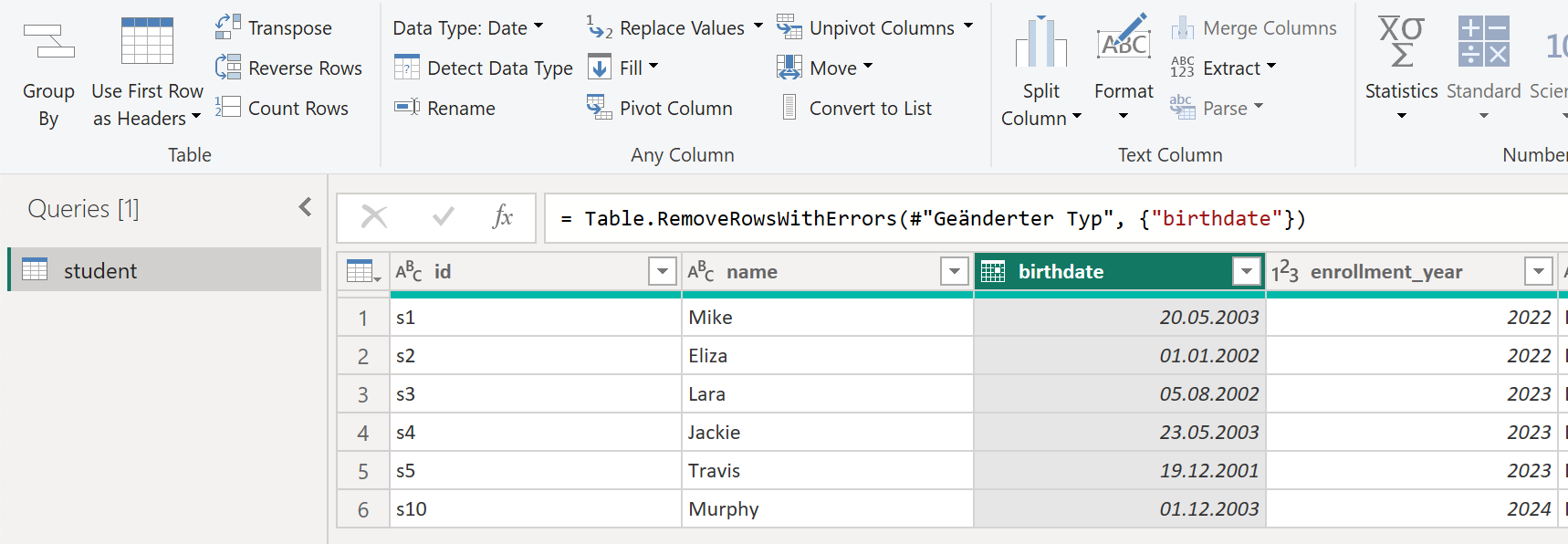The image size is (1568, 544).
Task: Click the Standard arithmetic operations icon
Action: click(x=1484, y=41)
